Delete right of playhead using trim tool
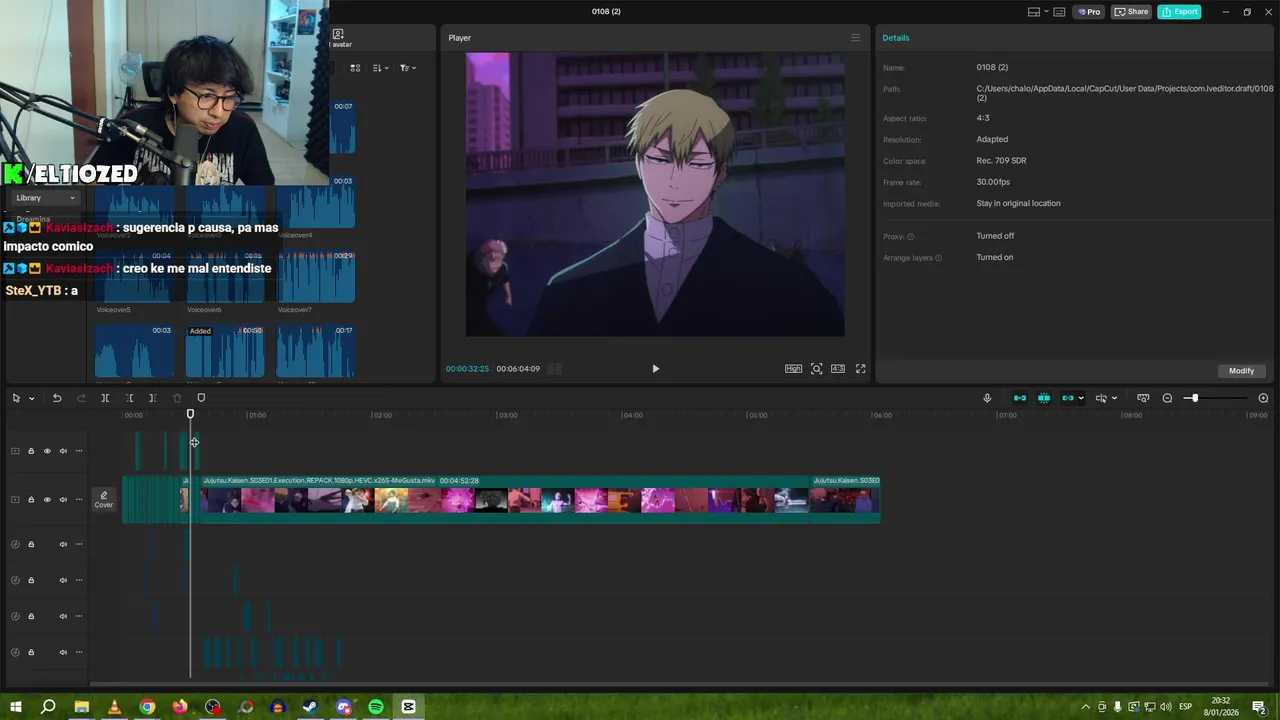The height and width of the screenshot is (720, 1280). pyautogui.click(x=152, y=398)
